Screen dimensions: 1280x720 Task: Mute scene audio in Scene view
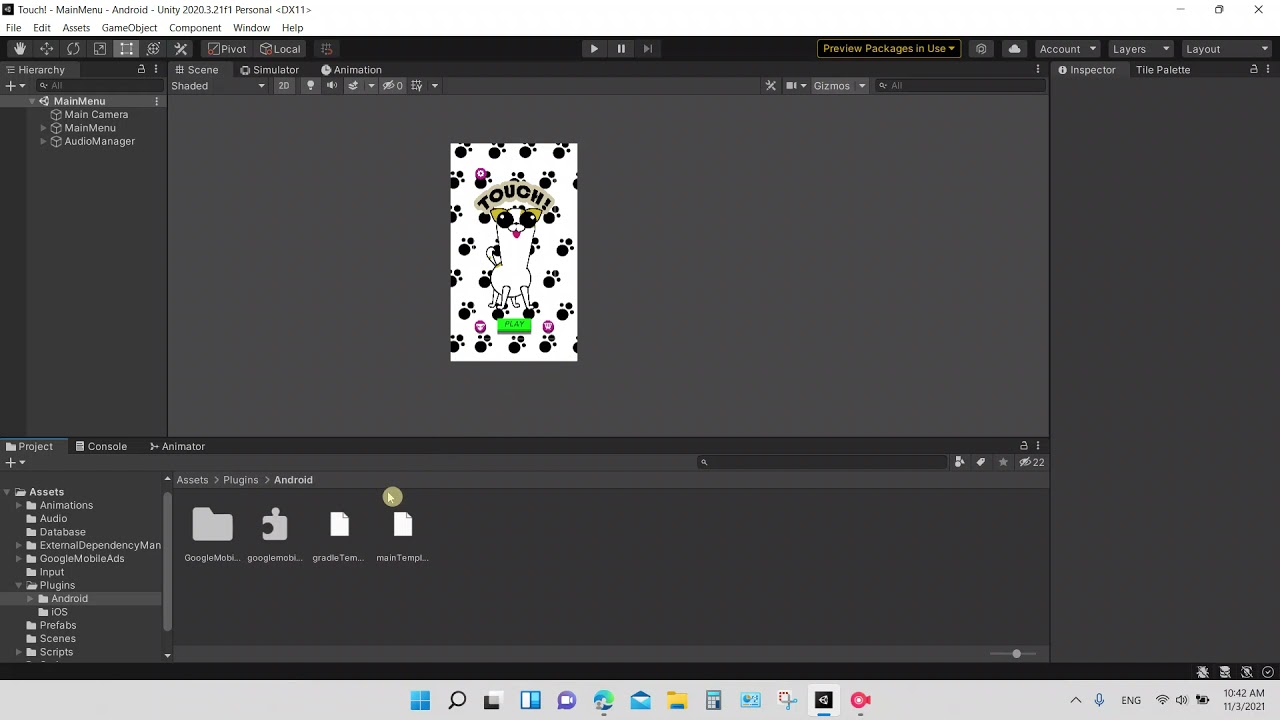[331, 85]
